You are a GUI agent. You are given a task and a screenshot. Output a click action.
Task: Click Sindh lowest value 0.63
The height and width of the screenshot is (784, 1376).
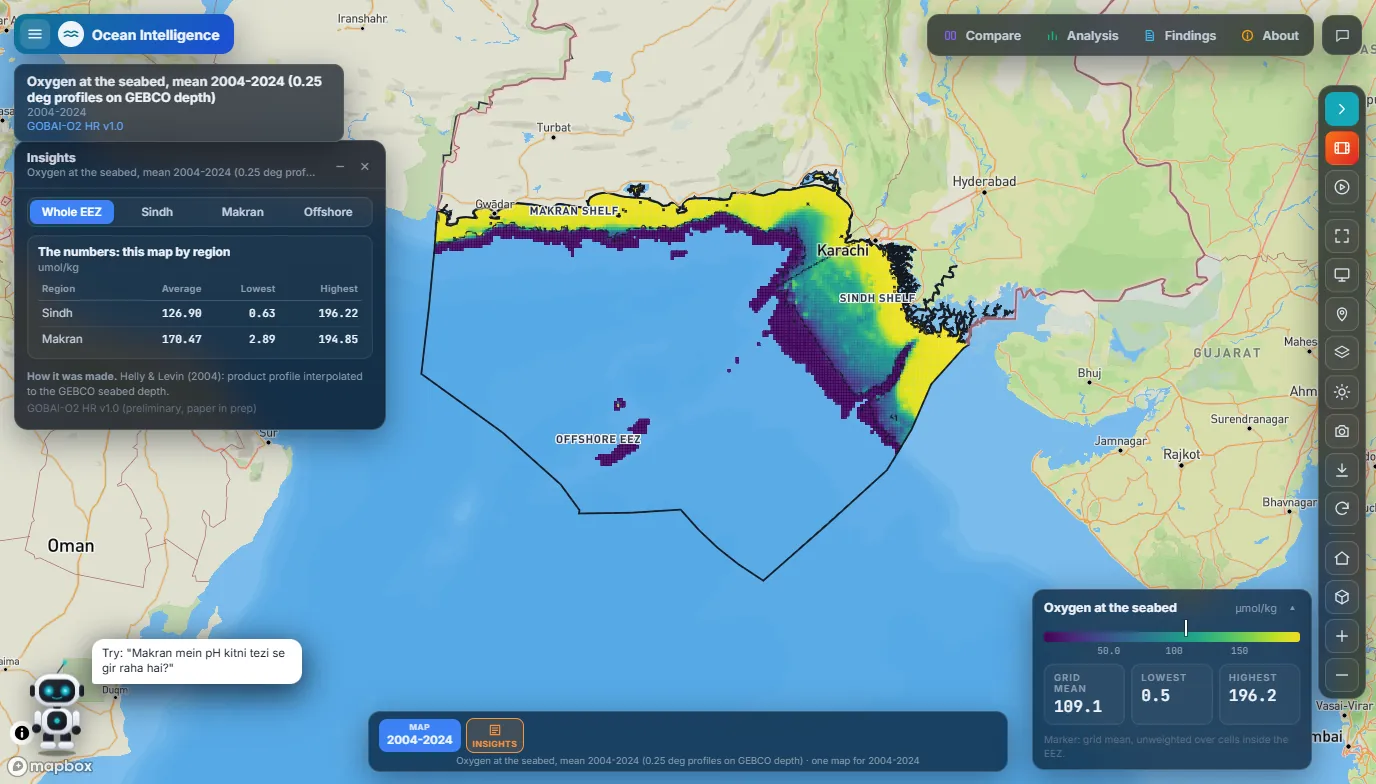pos(263,313)
